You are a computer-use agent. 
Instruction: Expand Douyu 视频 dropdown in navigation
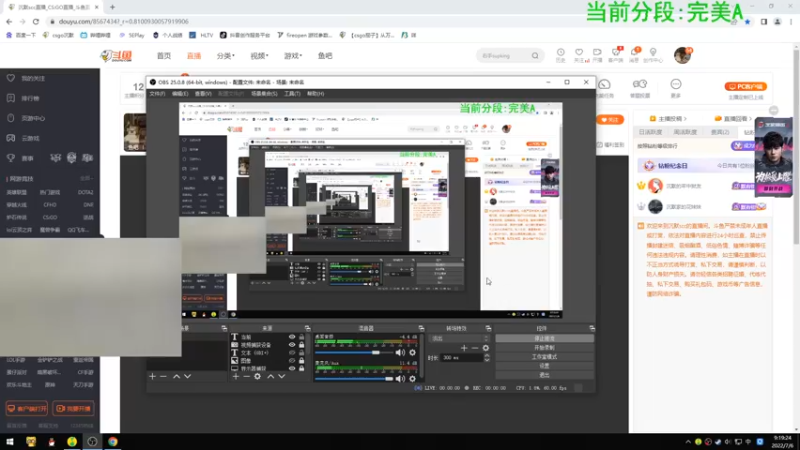click(259, 56)
